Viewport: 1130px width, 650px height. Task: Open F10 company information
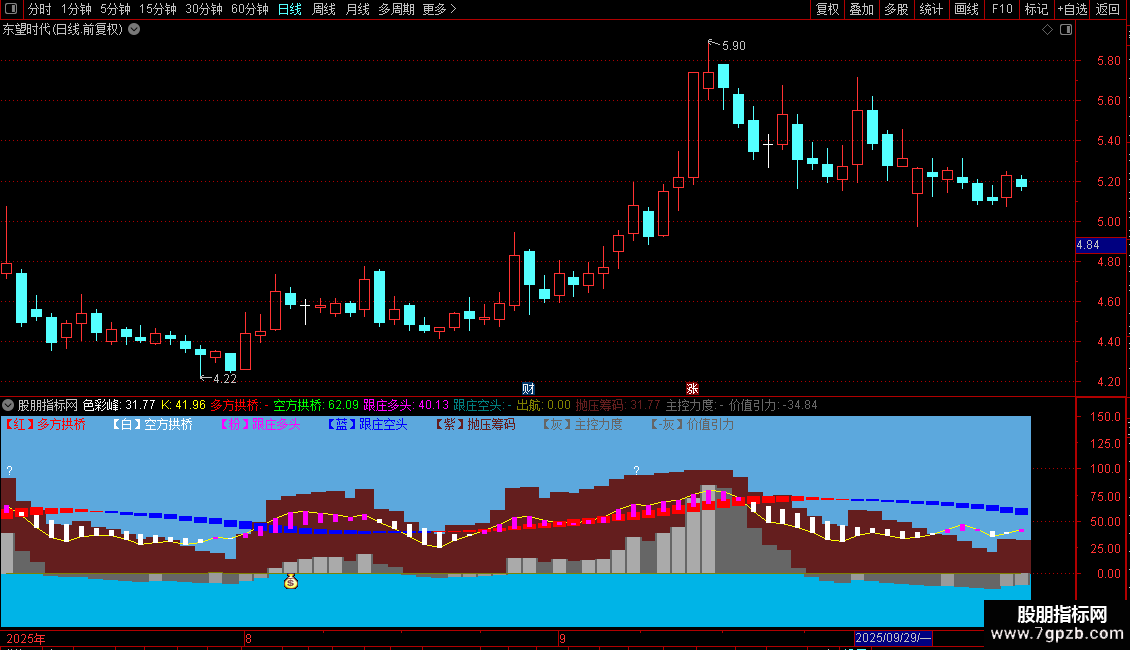1002,9
